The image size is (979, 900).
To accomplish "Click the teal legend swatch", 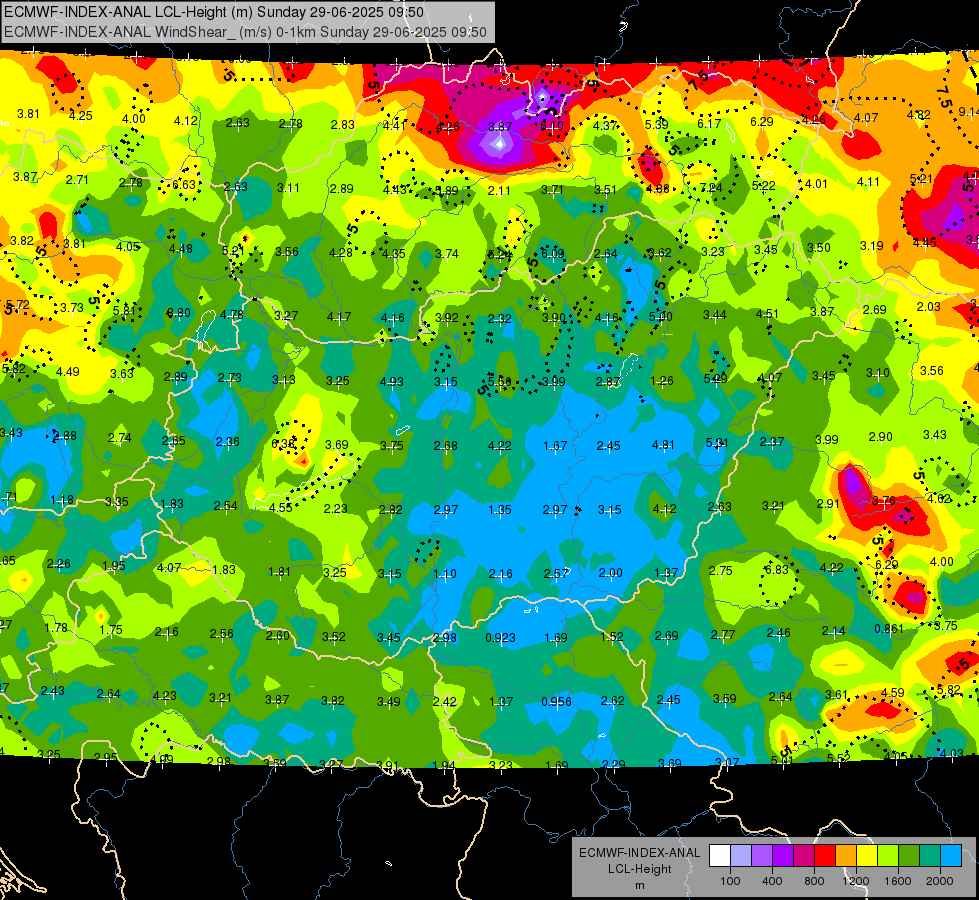I will click(x=930, y=856).
